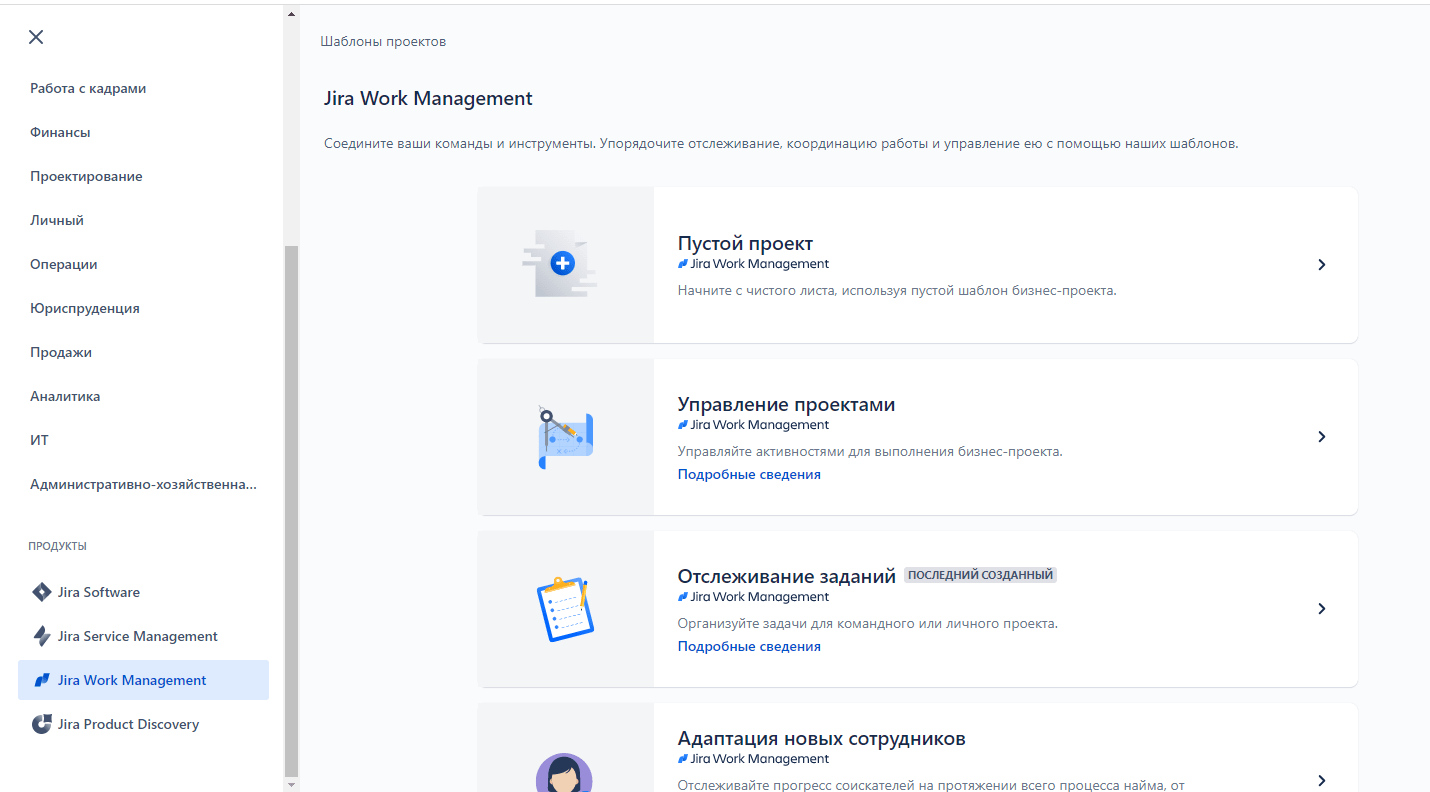Click the sidebar scrollbar down arrow

pyautogui.click(x=291, y=785)
